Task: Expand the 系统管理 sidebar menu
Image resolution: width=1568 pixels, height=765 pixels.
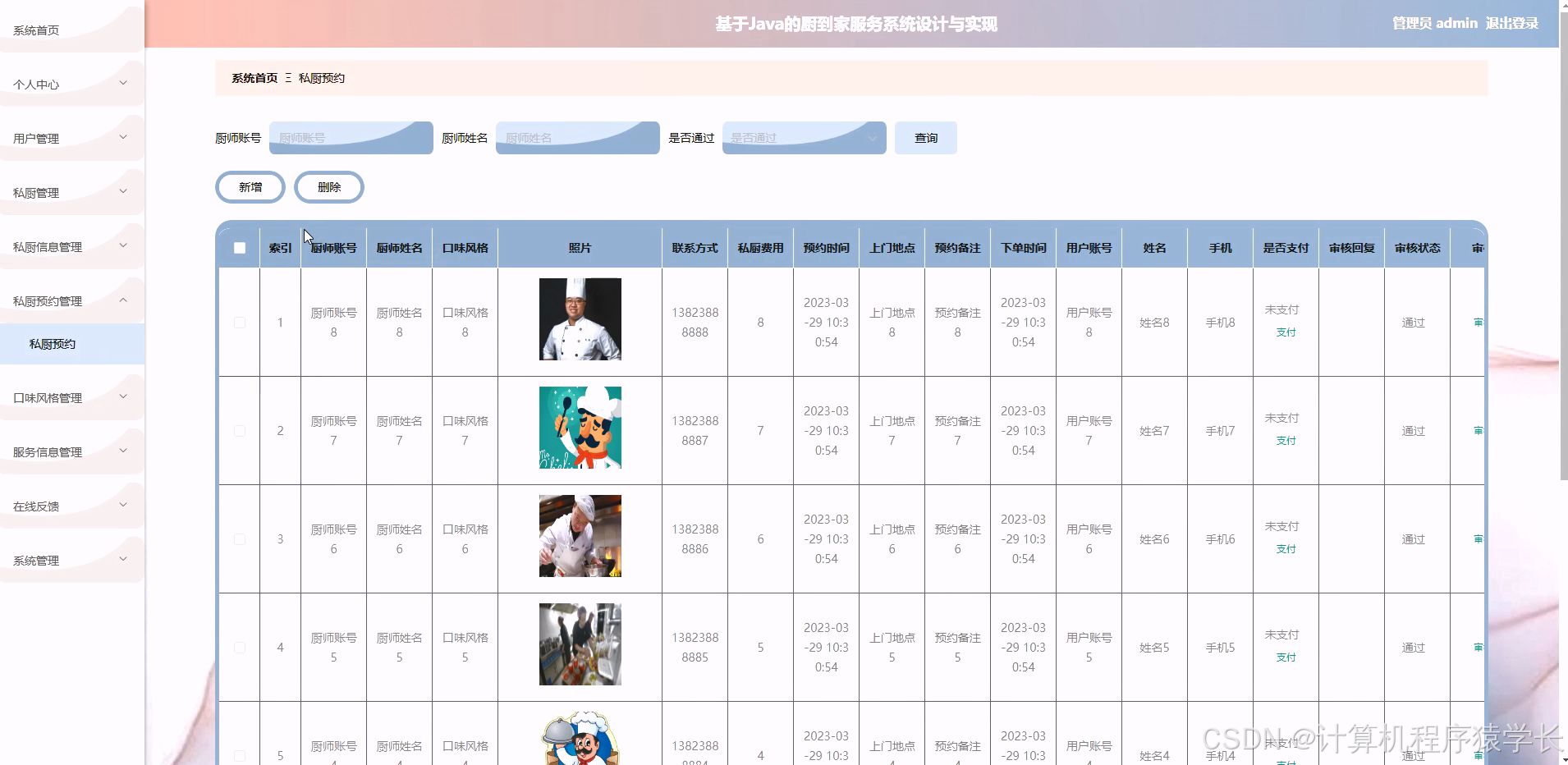Action: [72, 560]
